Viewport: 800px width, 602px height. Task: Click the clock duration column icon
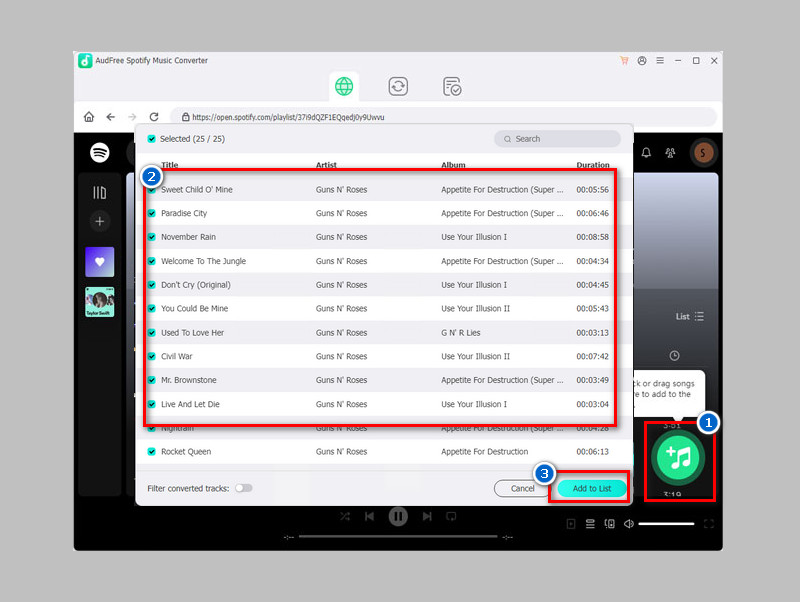[674, 356]
